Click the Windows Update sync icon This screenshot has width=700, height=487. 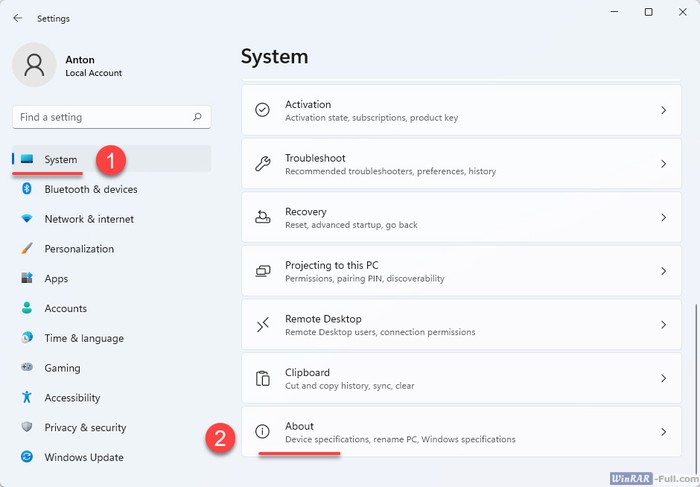pyautogui.click(x=27, y=458)
